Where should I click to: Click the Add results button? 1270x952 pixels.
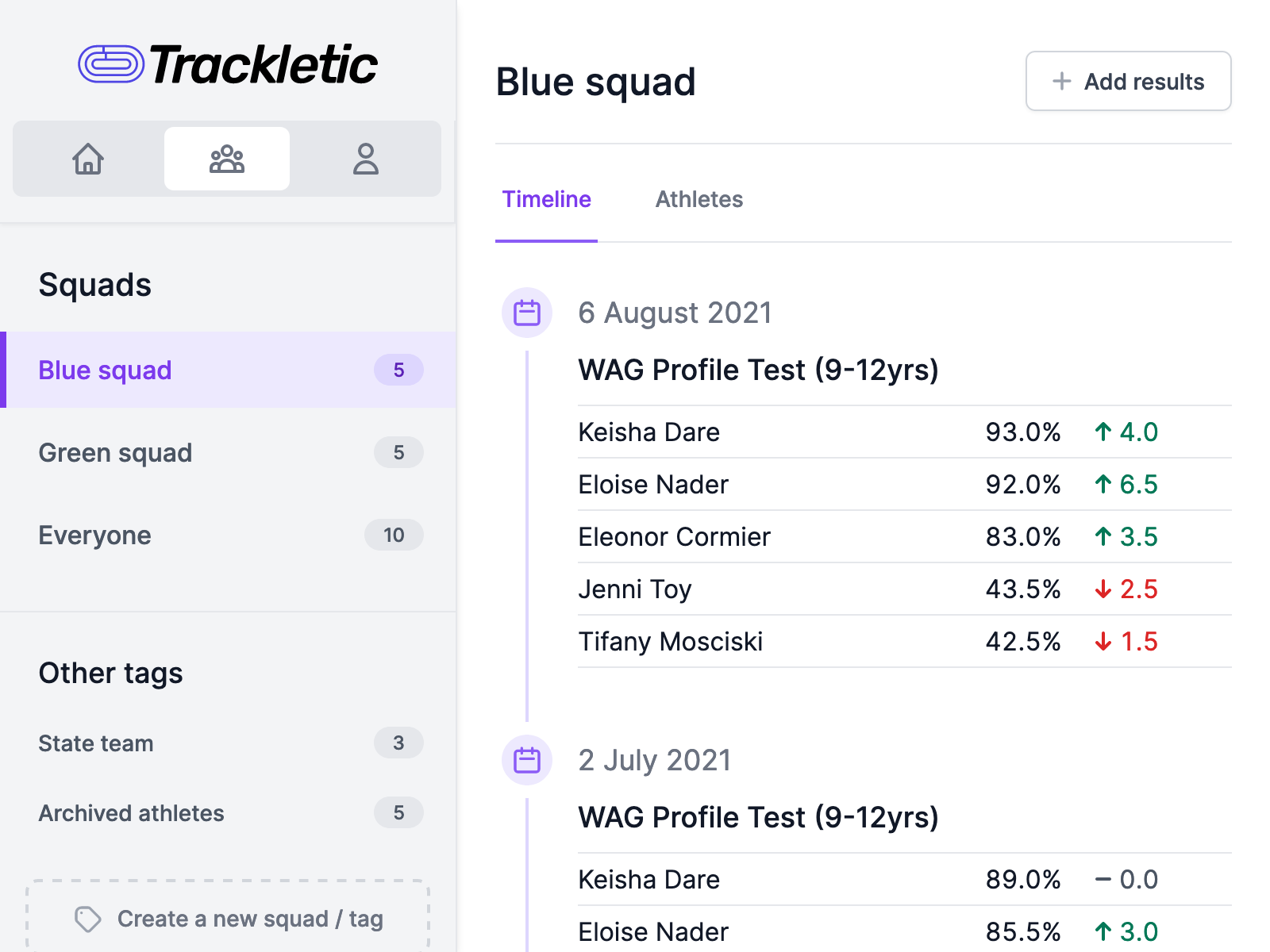[1128, 81]
